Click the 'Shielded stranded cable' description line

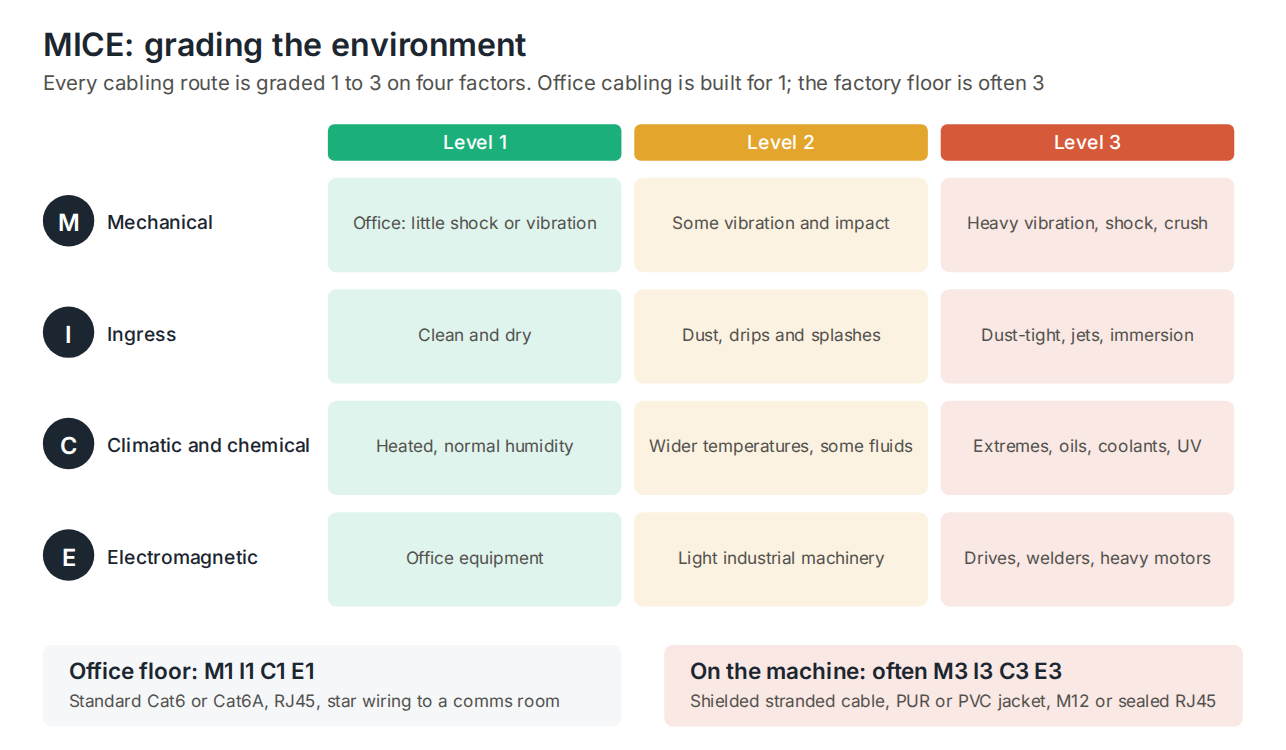953,701
